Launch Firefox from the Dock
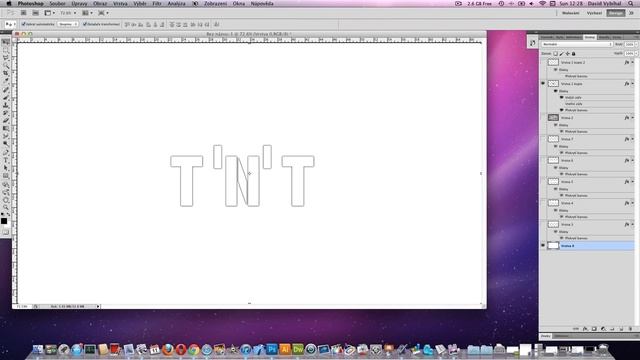The height and width of the screenshot is (360, 640). pos(167,349)
